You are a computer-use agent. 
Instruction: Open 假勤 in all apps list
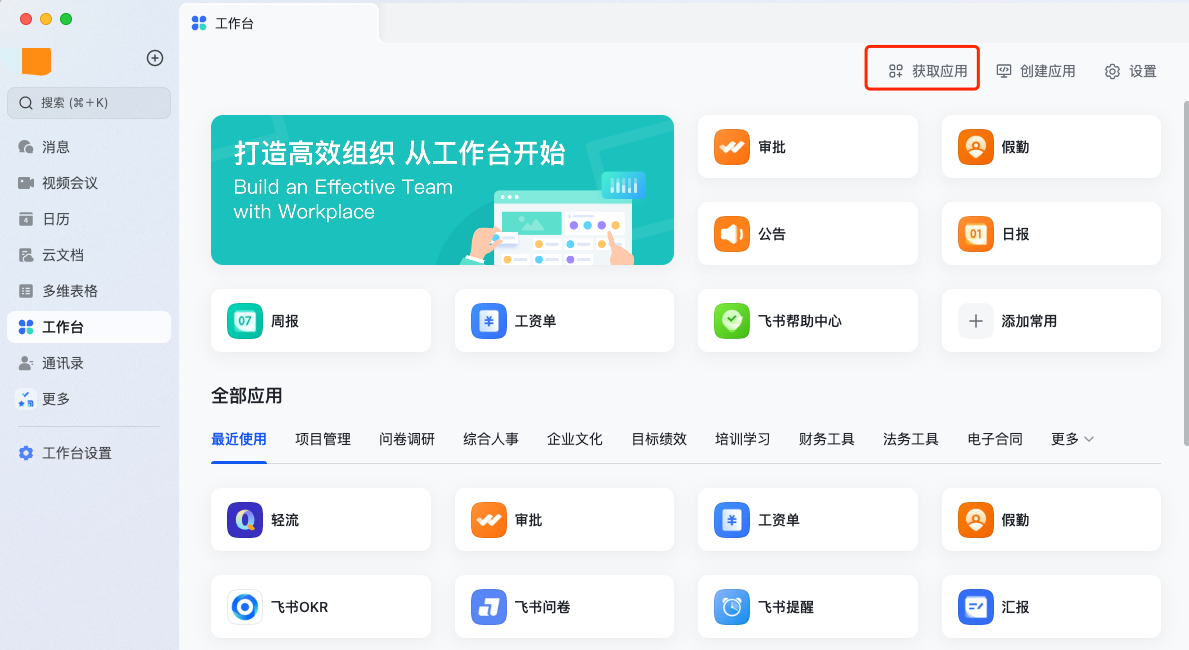pos(1051,520)
